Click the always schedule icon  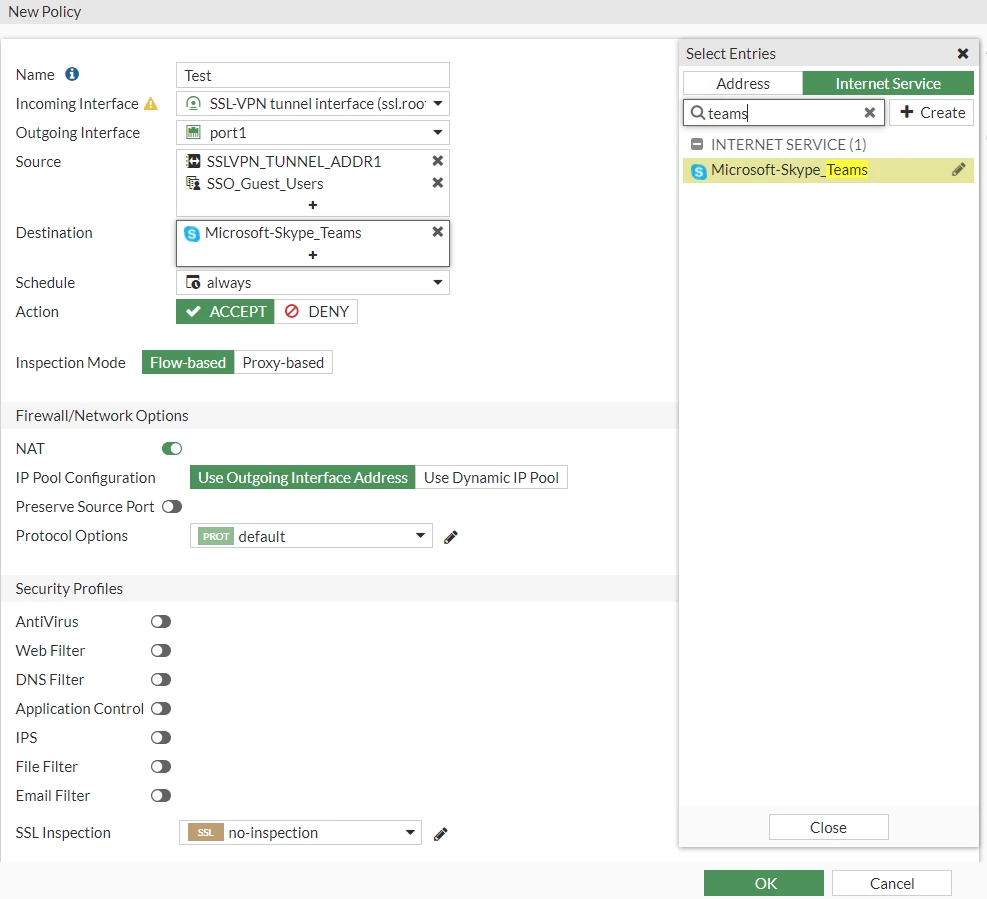[193, 283]
